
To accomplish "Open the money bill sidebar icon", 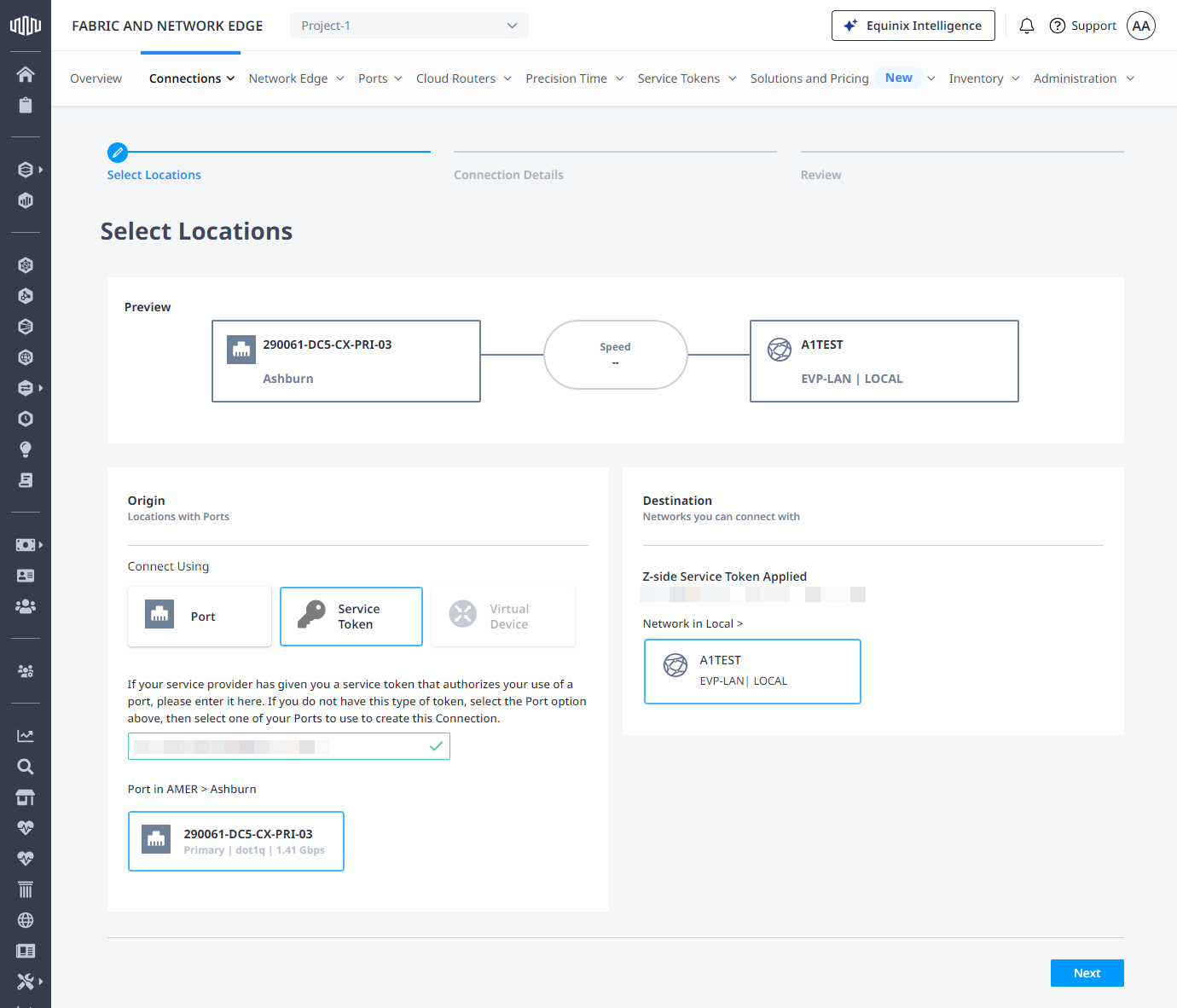I will pyautogui.click(x=26, y=545).
